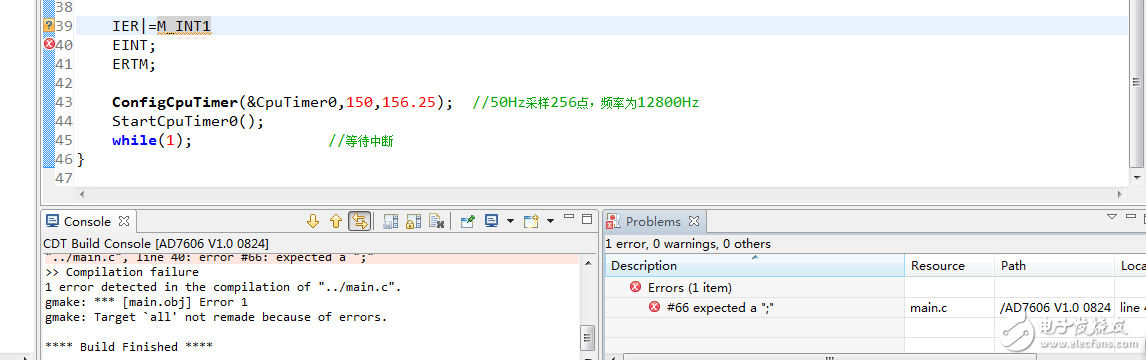Sort problems by Resource column header
The height and width of the screenshot is (360, 1146).
[949, 266]
